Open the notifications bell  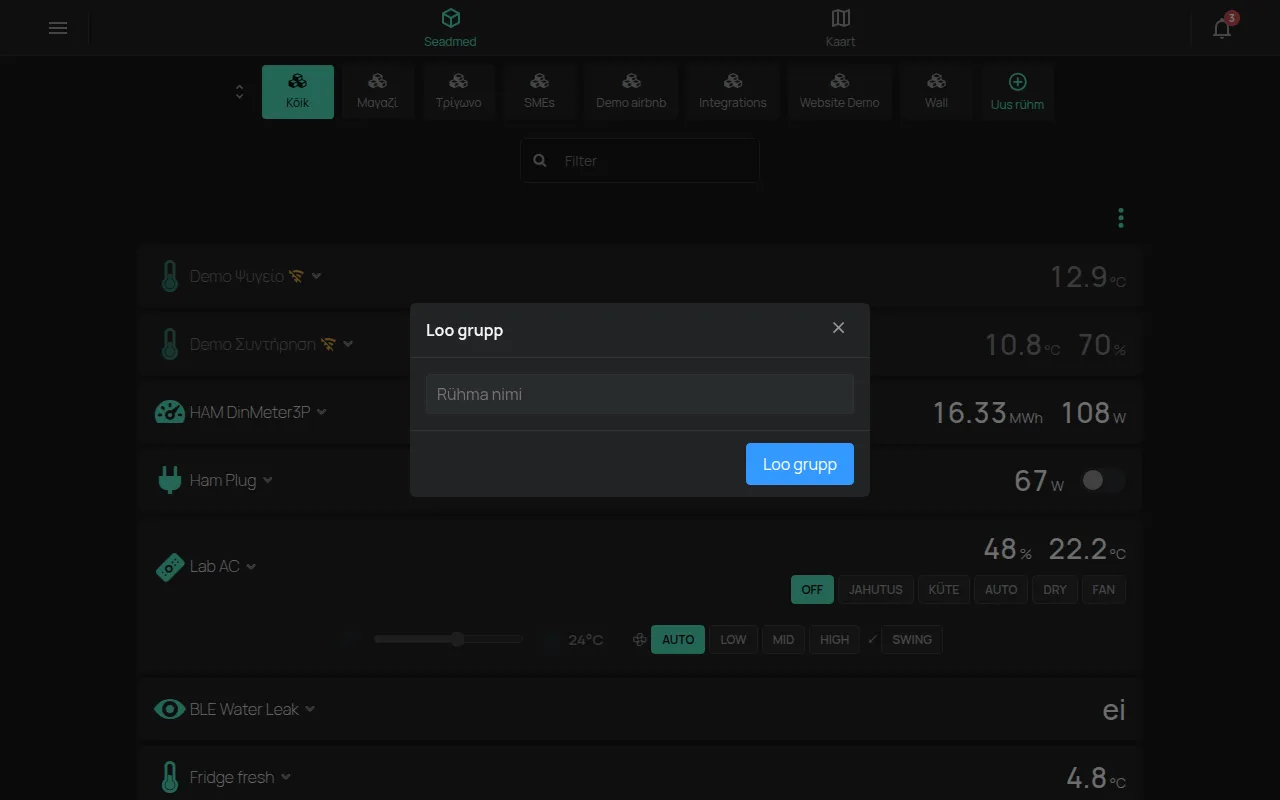[x=1222, y=28]
